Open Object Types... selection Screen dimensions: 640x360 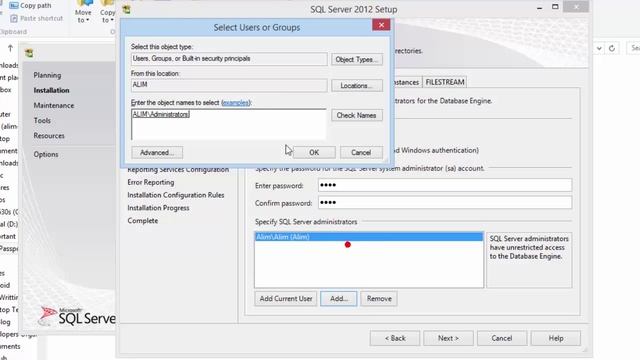357,60
